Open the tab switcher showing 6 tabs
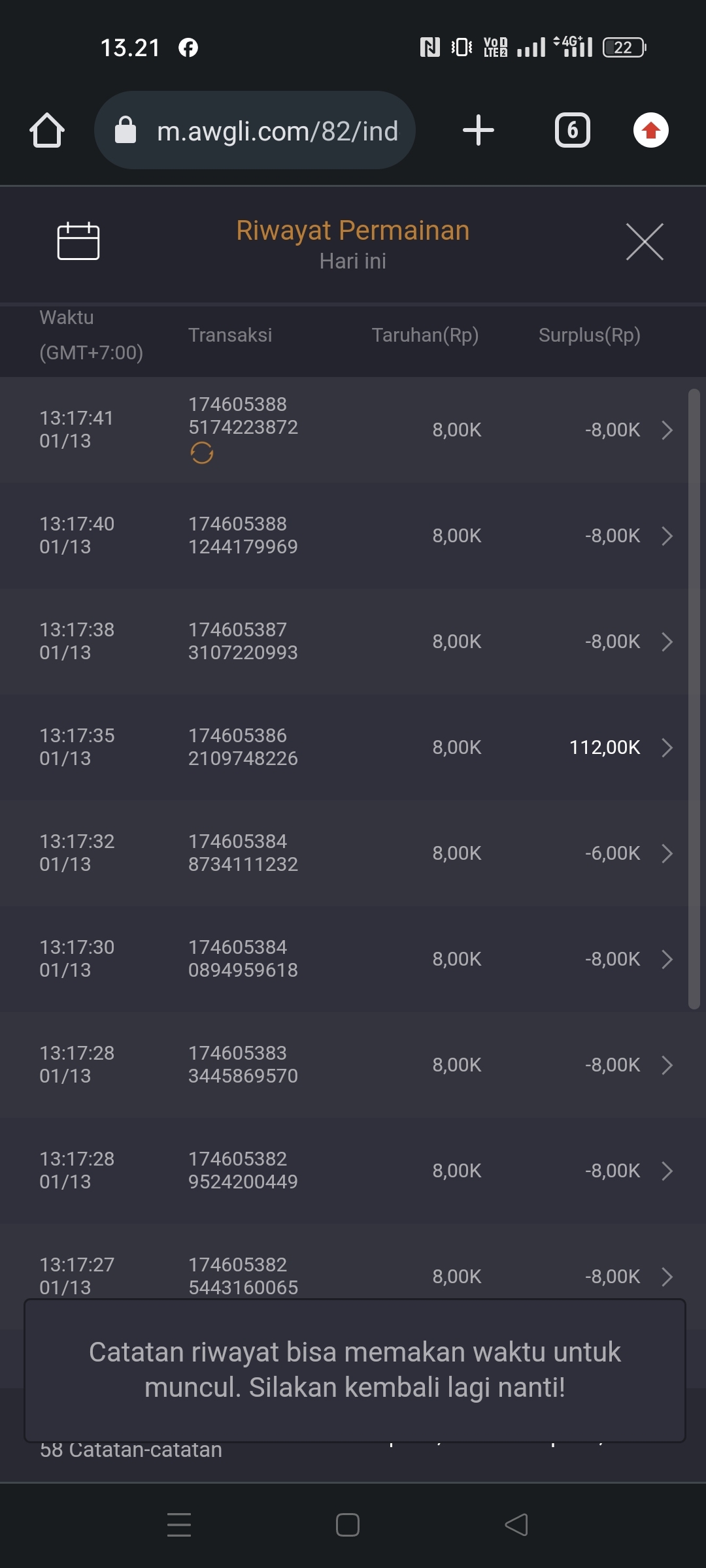The height and width of the screenshot is (1568, 706). (x=572, y=130)
